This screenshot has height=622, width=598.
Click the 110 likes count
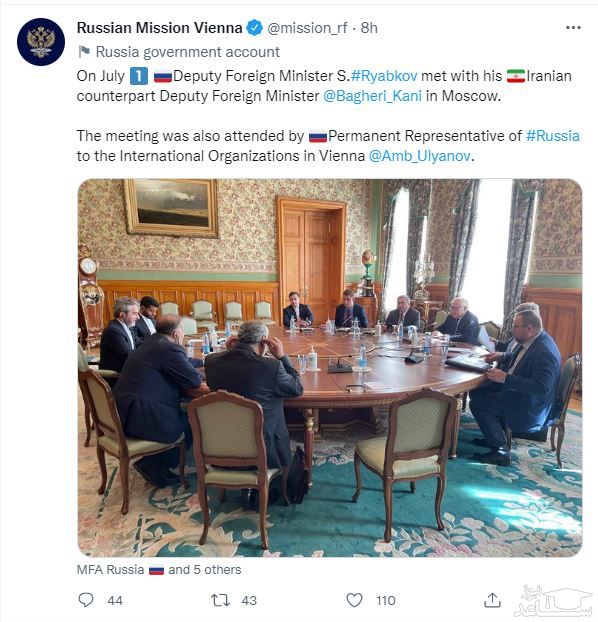click(x=386, y=600)
